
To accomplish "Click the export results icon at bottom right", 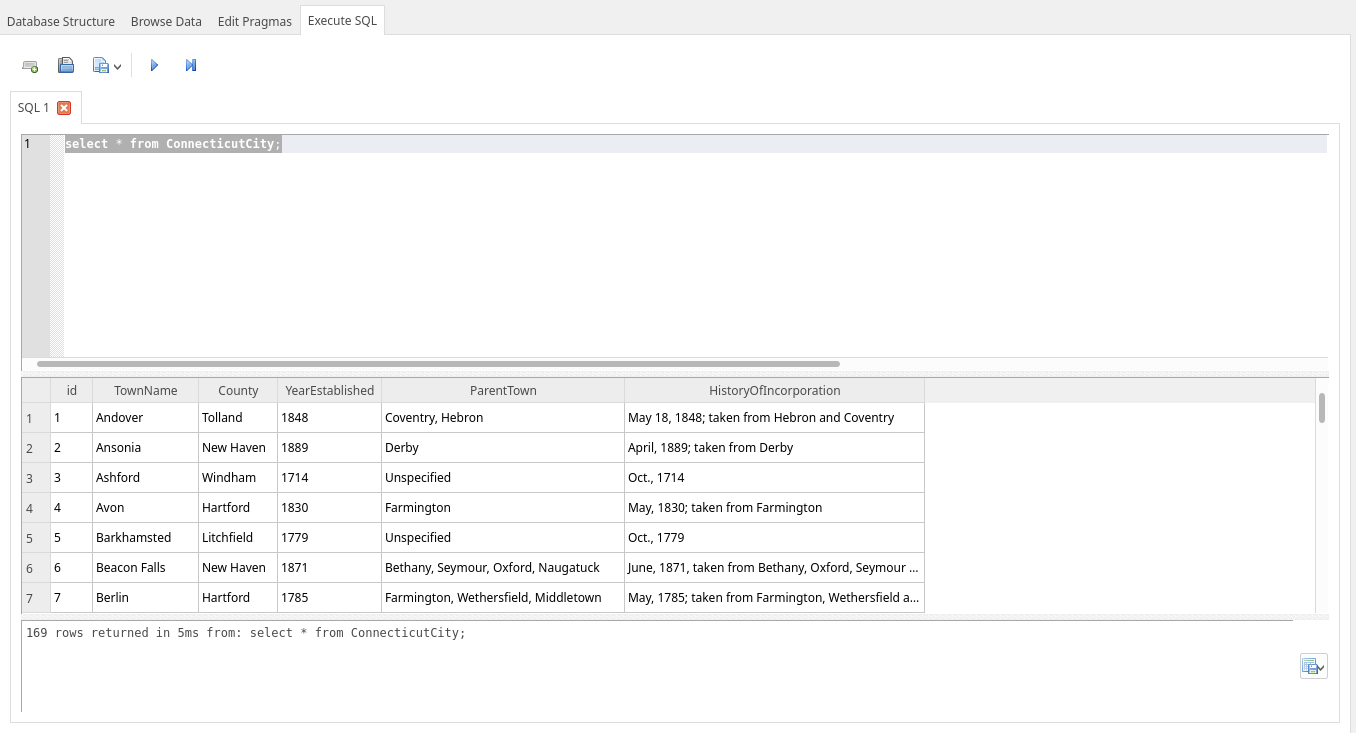I will click(1309, 667).
